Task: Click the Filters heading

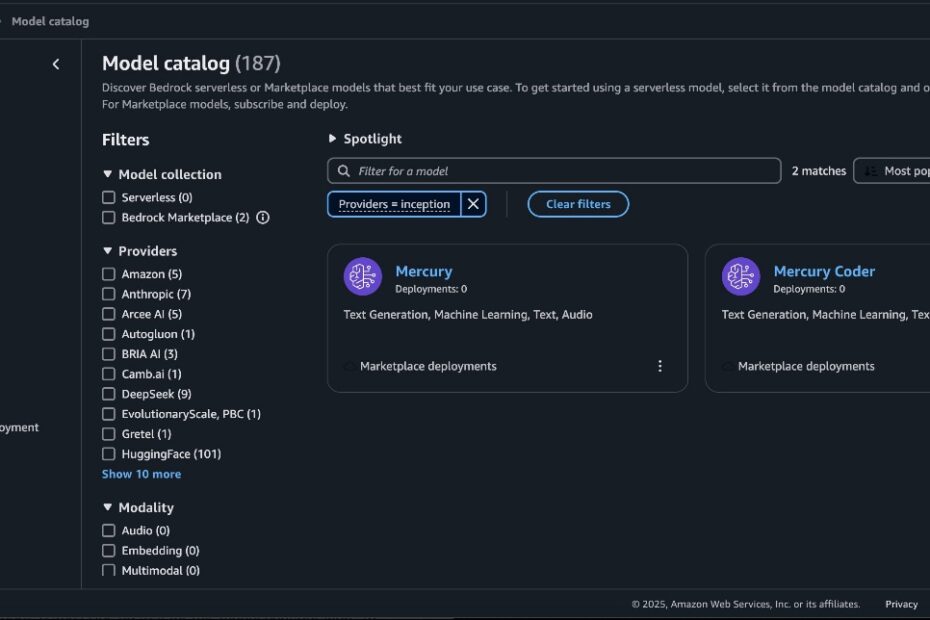Action: pyautogui.click(x=125, y=140)
